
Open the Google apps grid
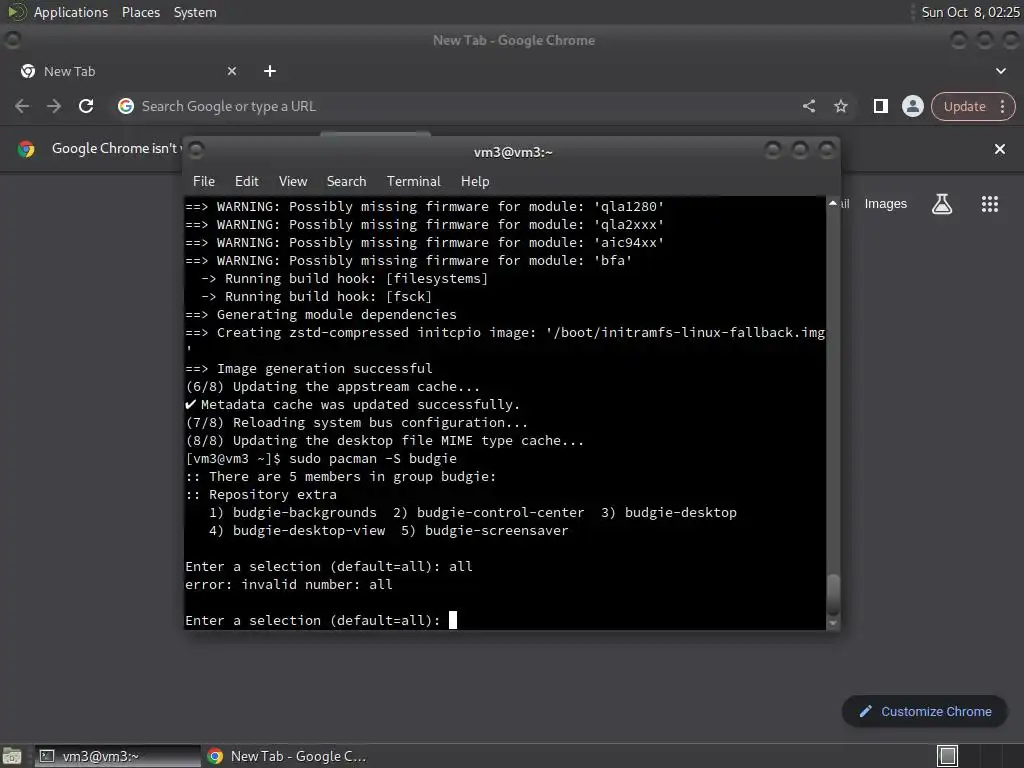[x=989, y=204]
